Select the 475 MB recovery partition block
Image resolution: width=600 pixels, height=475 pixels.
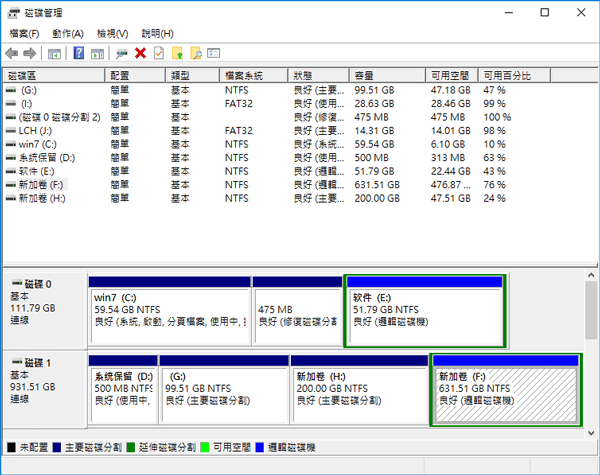pyautogui.click(x=297, y=311)
